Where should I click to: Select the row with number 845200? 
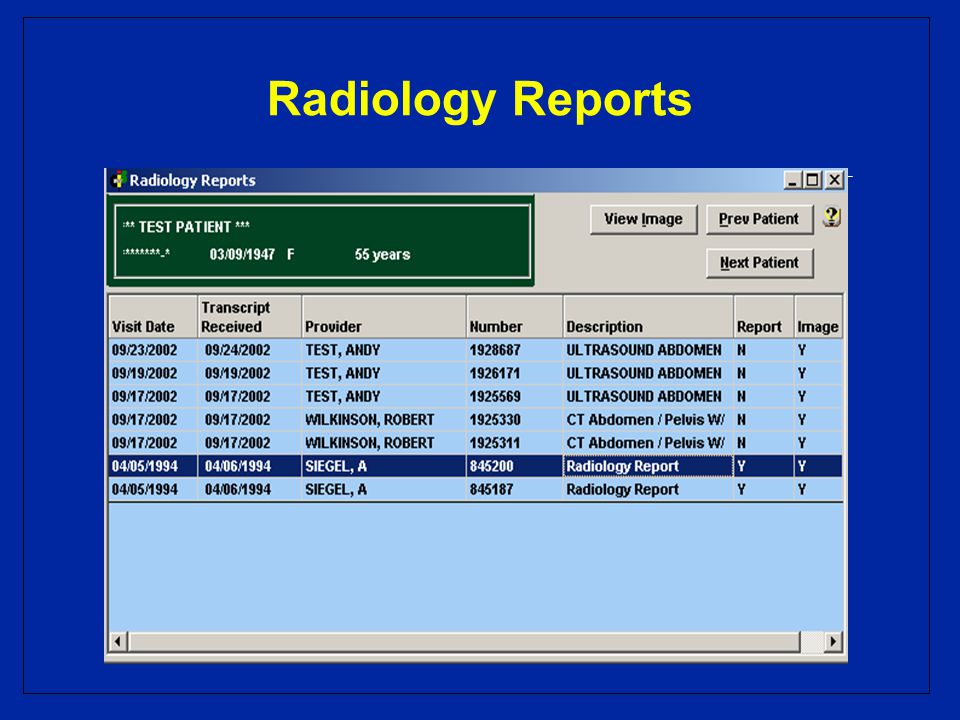[x=476, y=467]
